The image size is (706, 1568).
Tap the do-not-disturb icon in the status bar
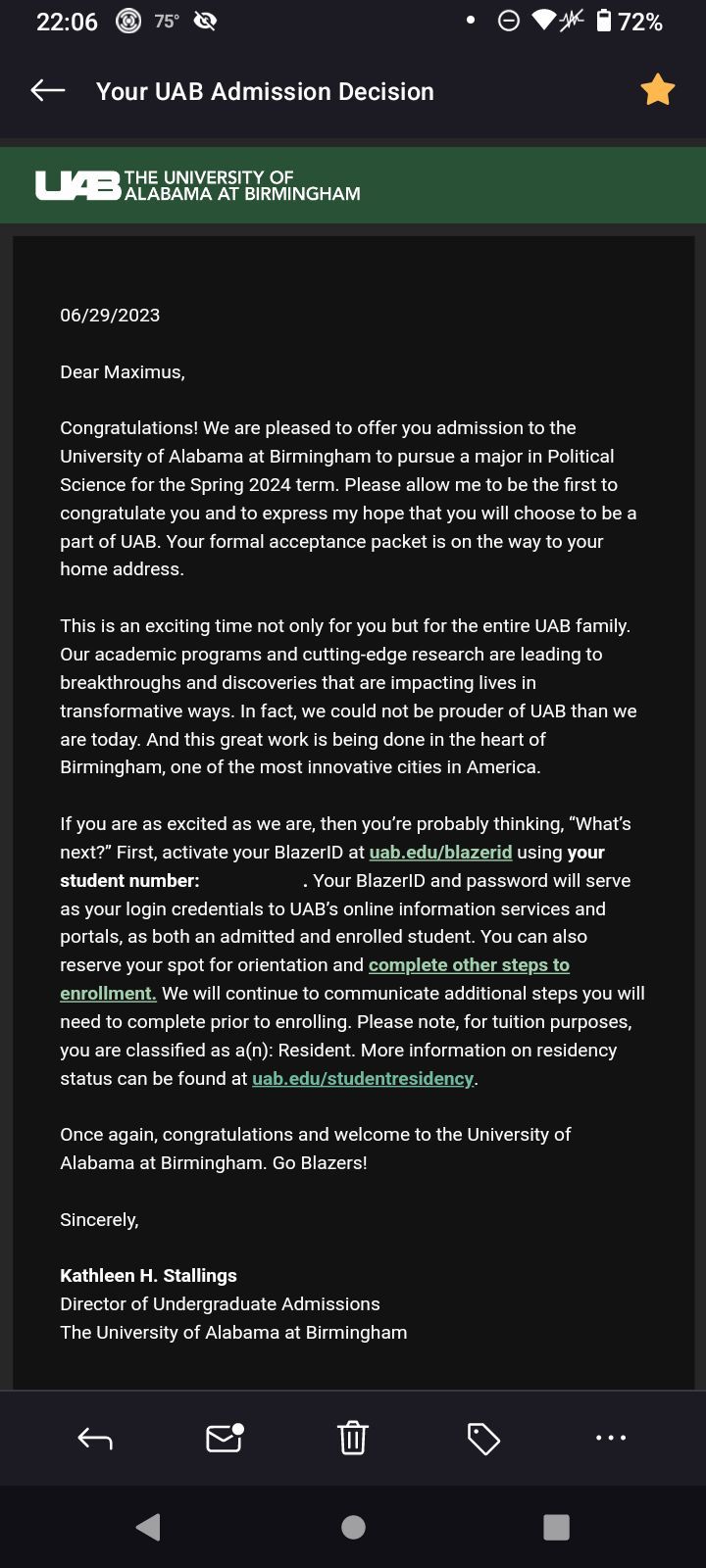tap(509, 21)
